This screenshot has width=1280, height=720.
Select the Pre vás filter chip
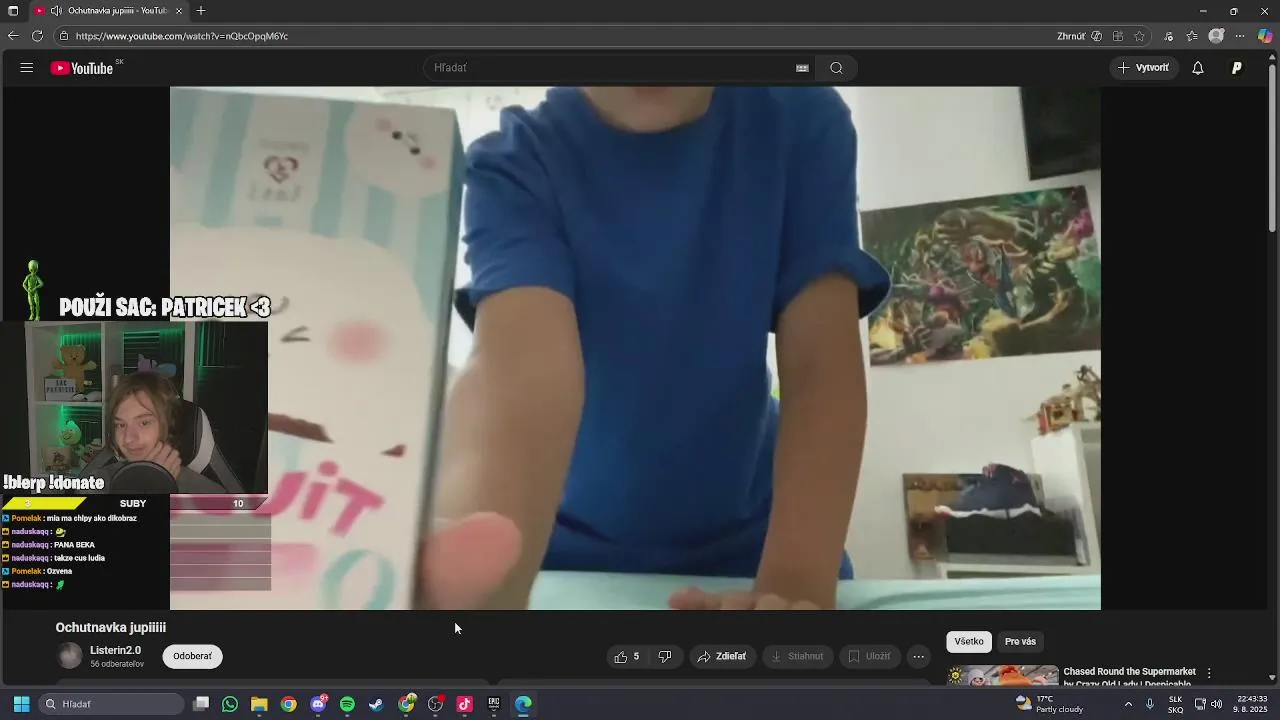1020,642
